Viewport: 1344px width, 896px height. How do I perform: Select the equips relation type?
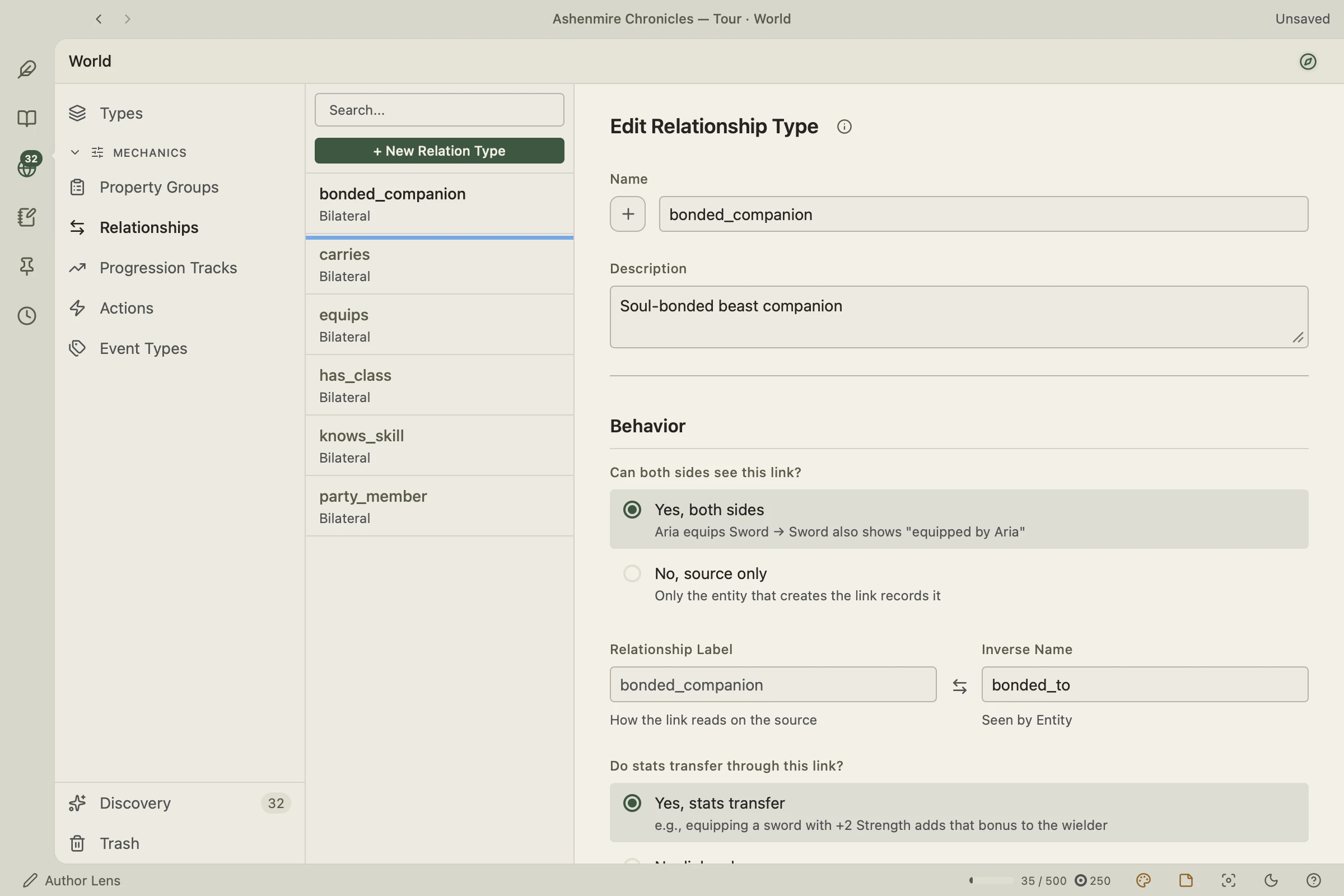(x=439, y=325)
